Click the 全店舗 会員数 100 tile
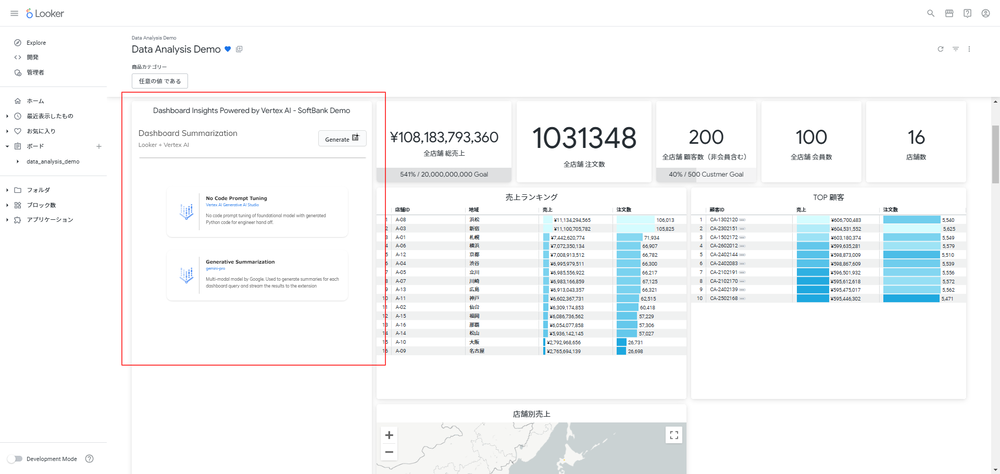1000x474 pixels. (x=811, y=142)
